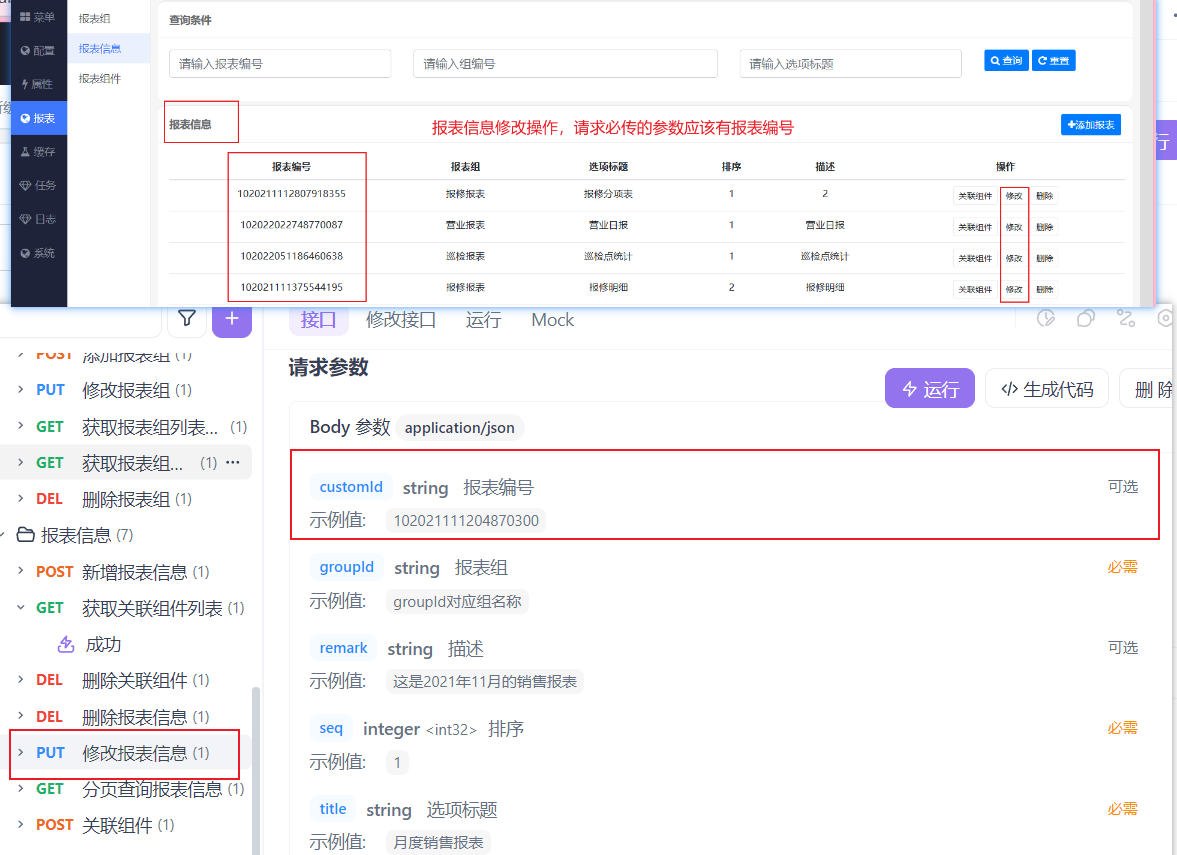The width and height of the screenshot is (1177, 855).
Task: Click the title parameter name
Action: 333,808
